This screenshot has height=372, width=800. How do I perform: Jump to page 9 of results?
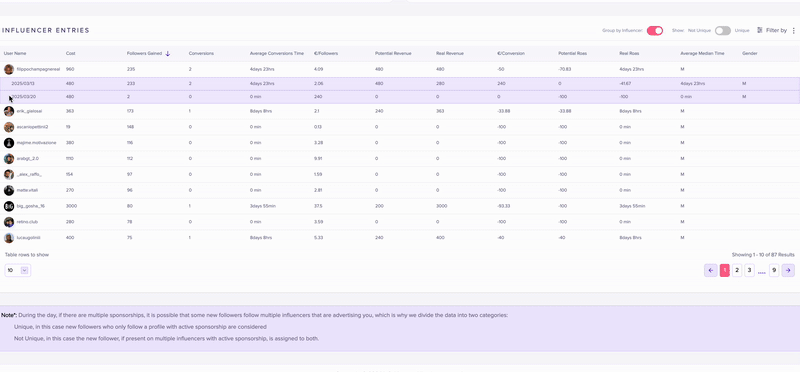pyautogui.click(x=774, y=270)
